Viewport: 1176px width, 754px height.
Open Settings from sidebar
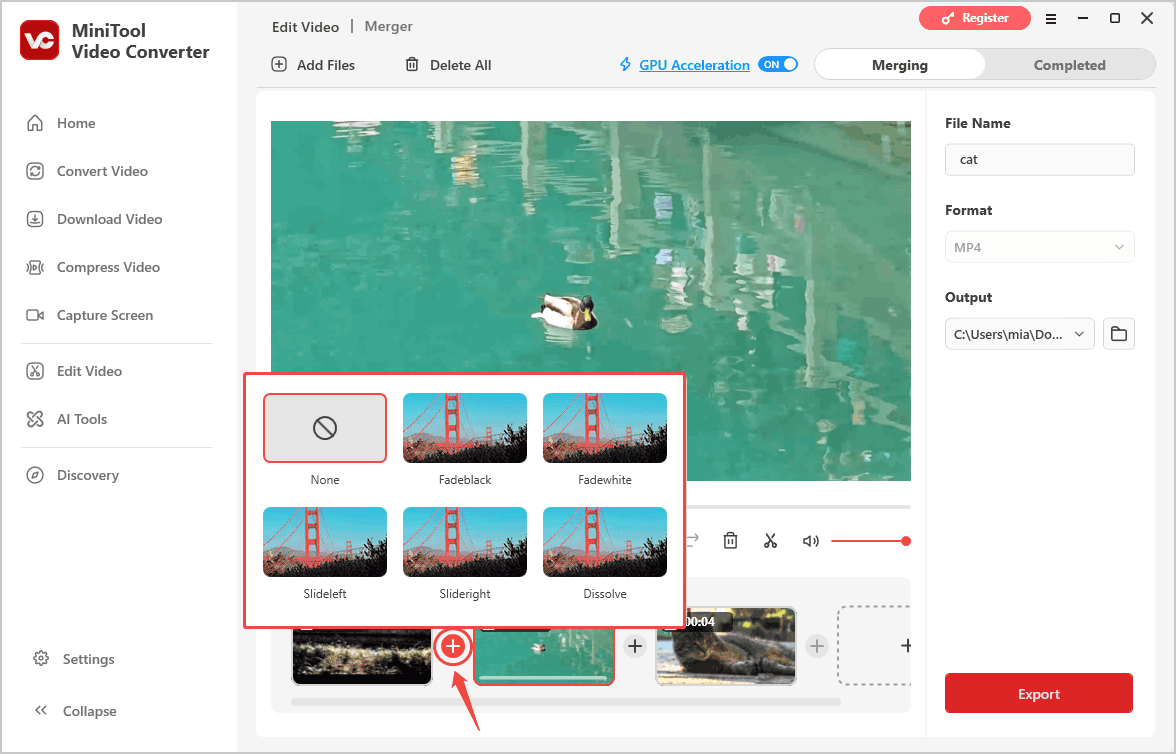click(x=74, y=659)
